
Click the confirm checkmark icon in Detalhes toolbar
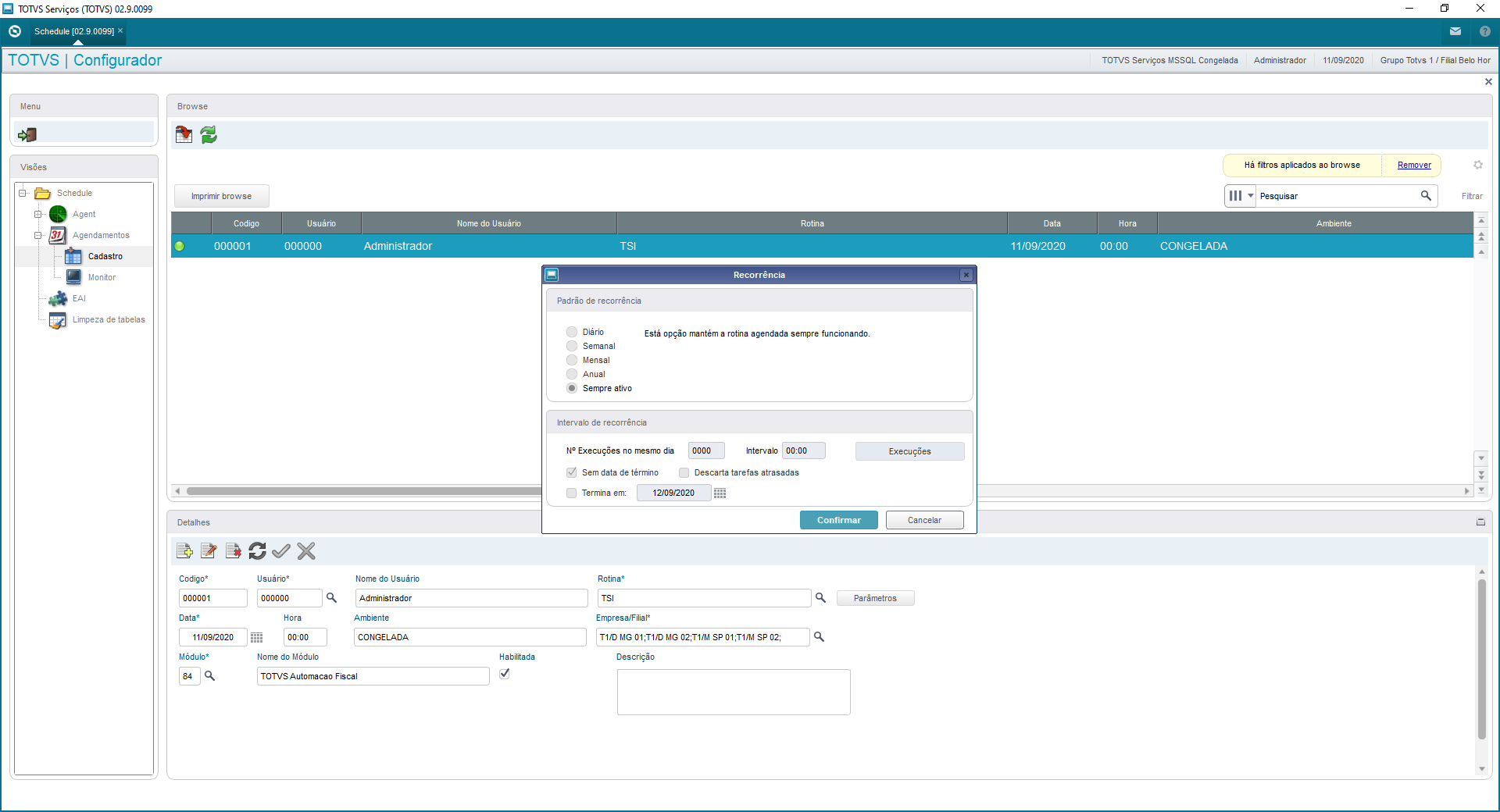pyautogui.click(x=281, y=551)
